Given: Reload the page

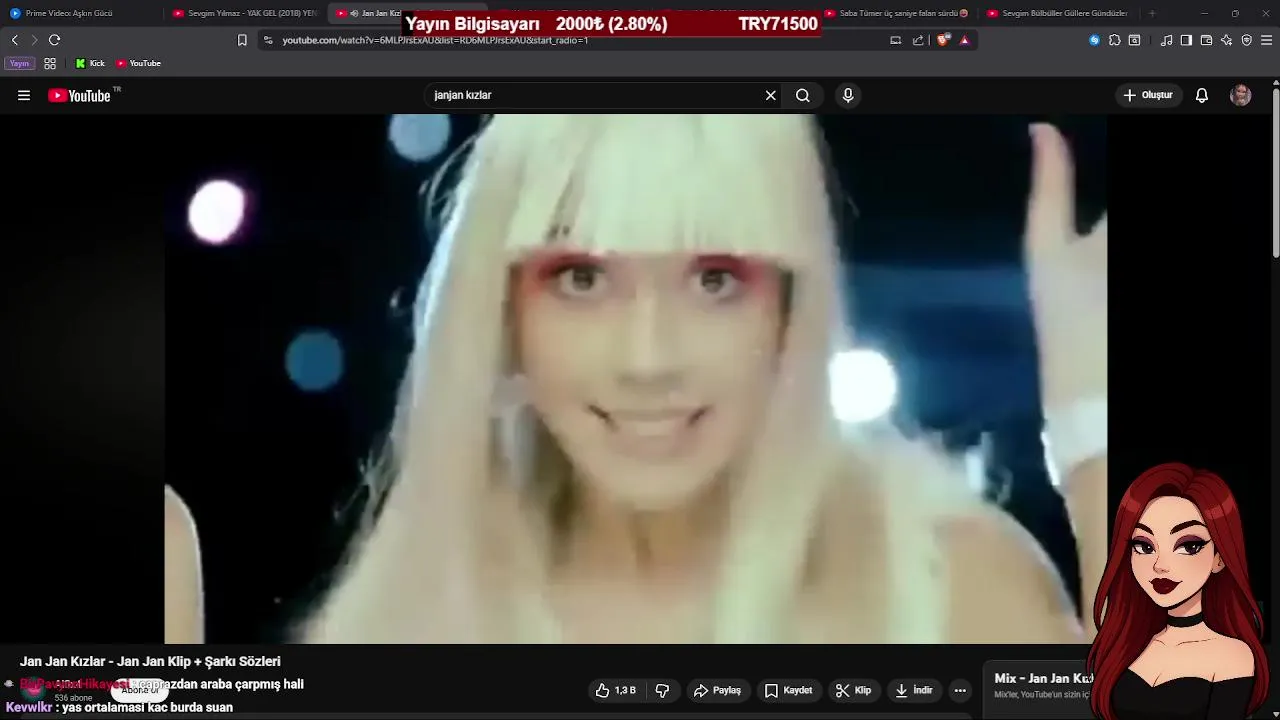Looking at the screenshot, I should pyautogui.click(x=54, y=40).
